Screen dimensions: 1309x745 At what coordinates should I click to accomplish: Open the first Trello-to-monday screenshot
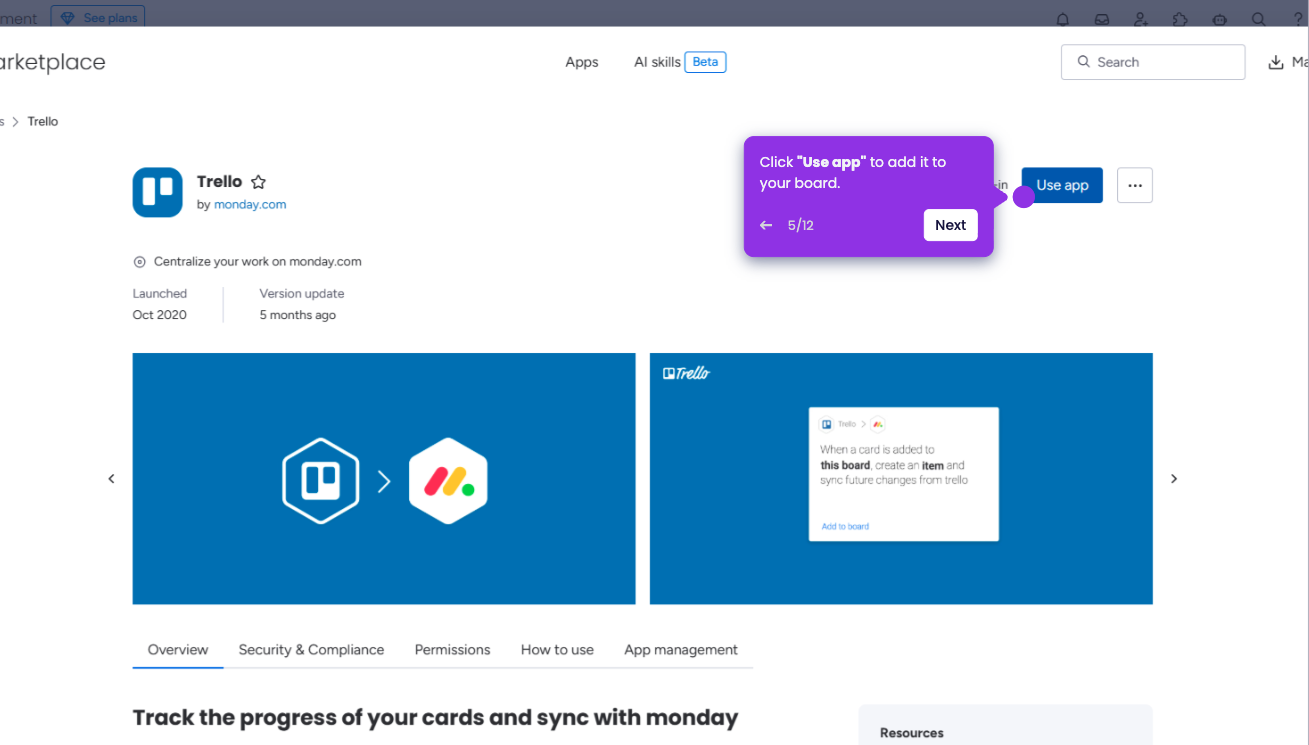tap(384, 479)
